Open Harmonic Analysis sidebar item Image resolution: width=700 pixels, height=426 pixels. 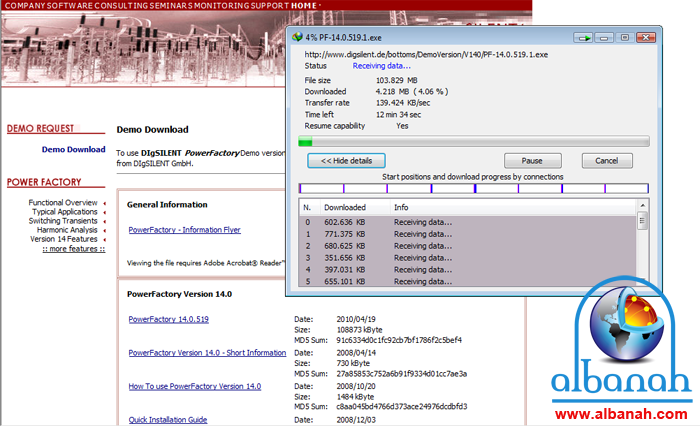(x=66, y=230)
